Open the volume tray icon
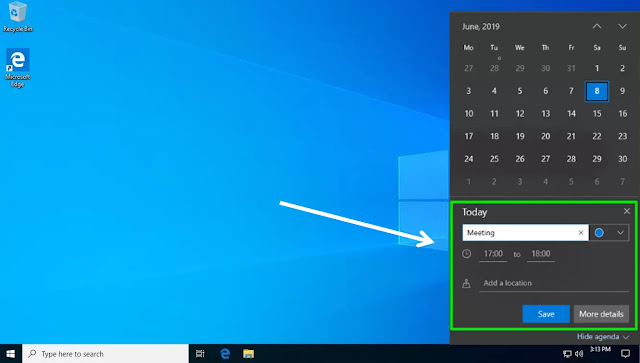 (579, 354)
